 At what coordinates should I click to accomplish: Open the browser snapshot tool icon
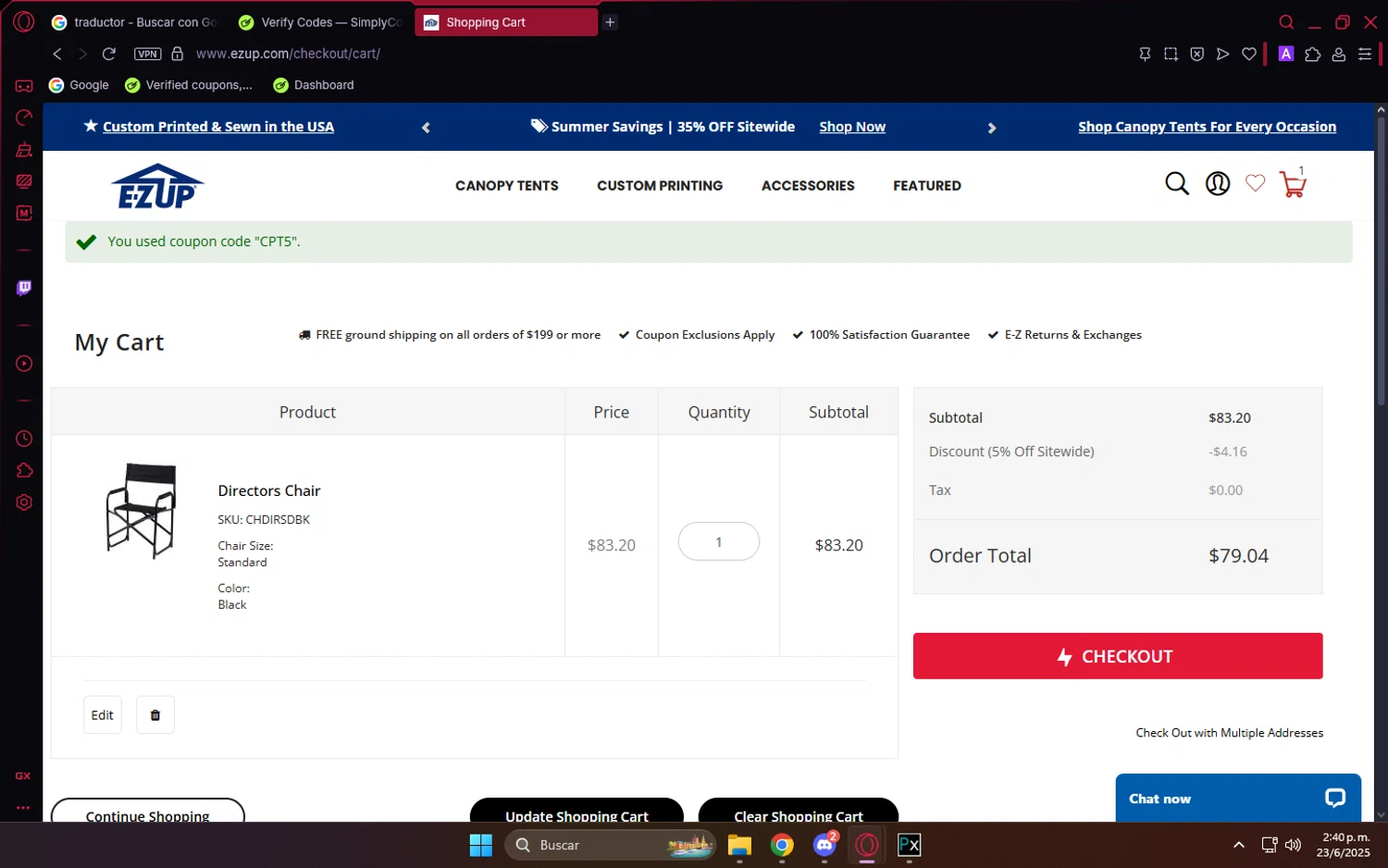[1171, 54]
